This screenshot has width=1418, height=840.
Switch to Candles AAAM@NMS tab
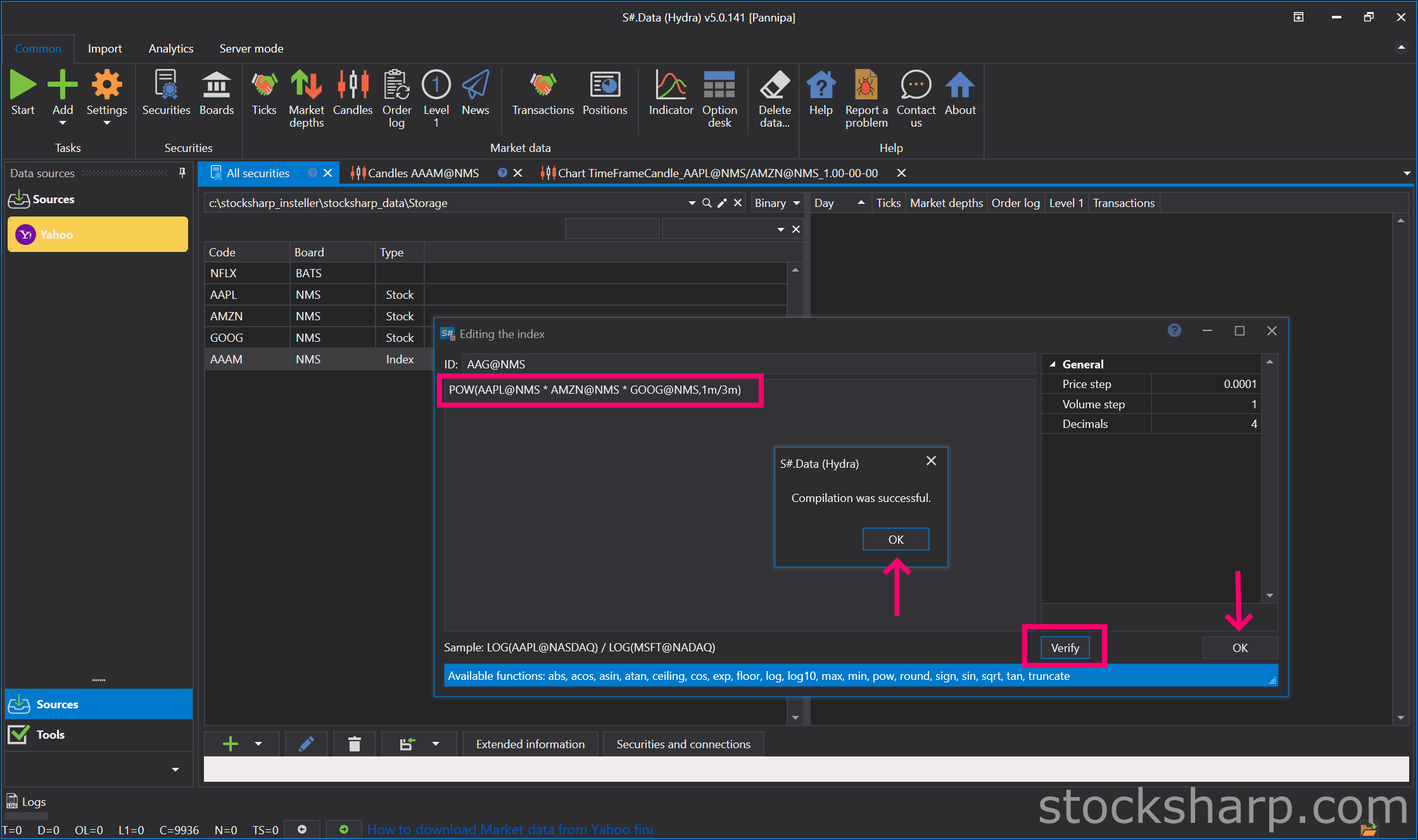tap(423, 173)
